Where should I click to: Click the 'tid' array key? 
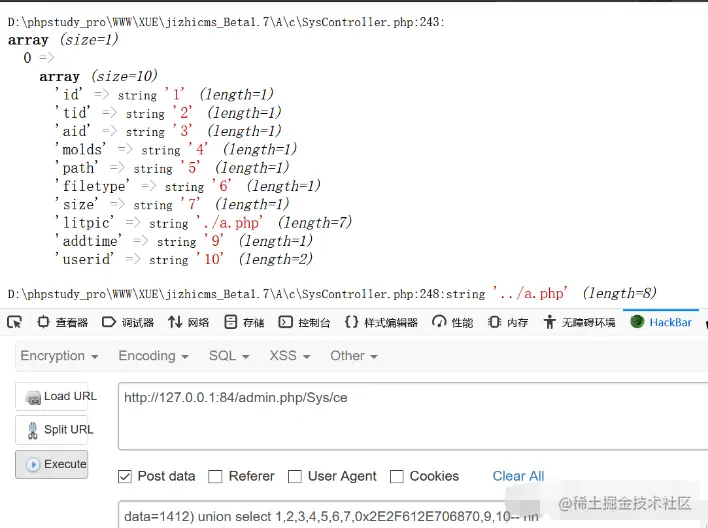(x=72, y=112)
